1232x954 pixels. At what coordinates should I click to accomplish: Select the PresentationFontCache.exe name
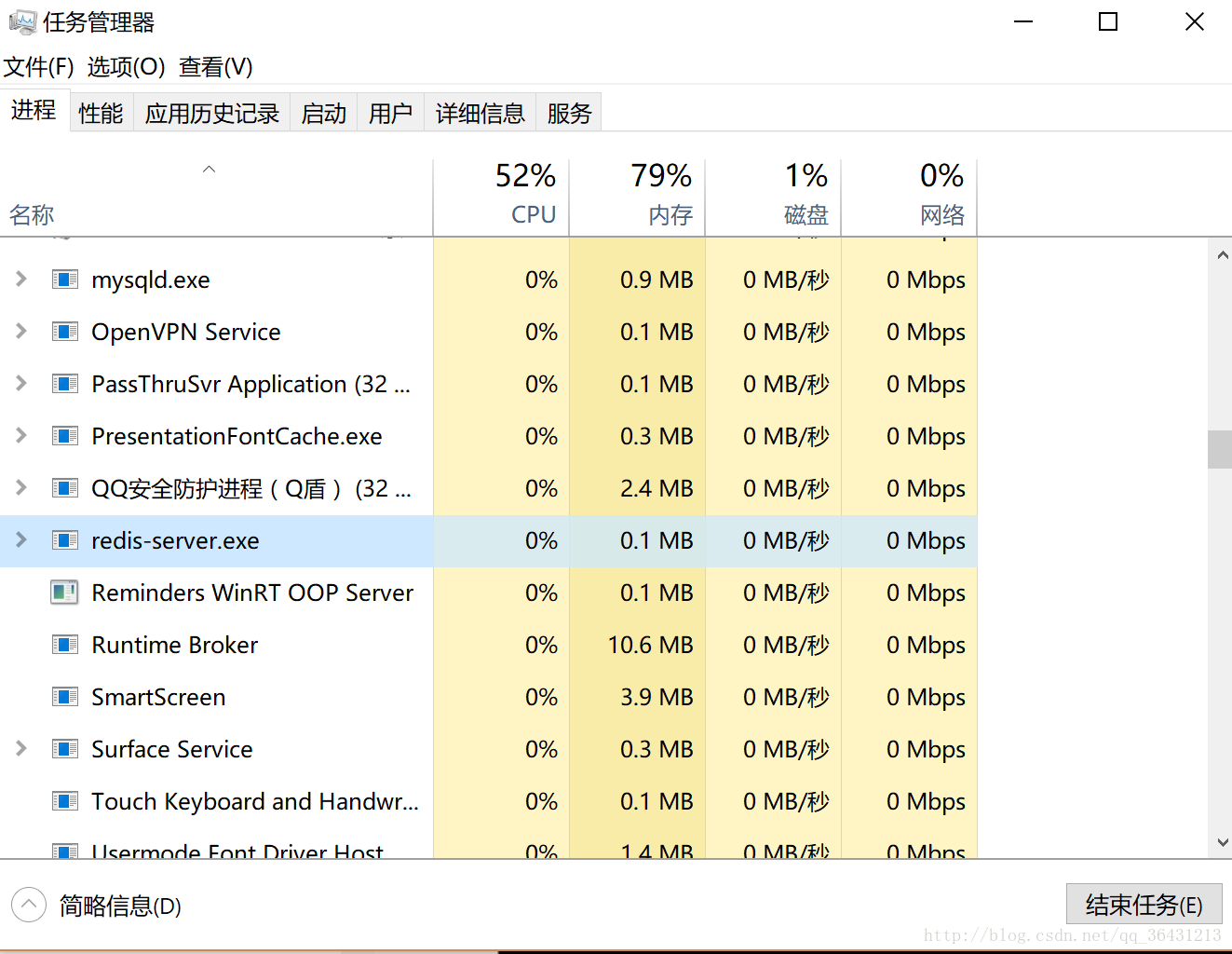tap(237, 436)
